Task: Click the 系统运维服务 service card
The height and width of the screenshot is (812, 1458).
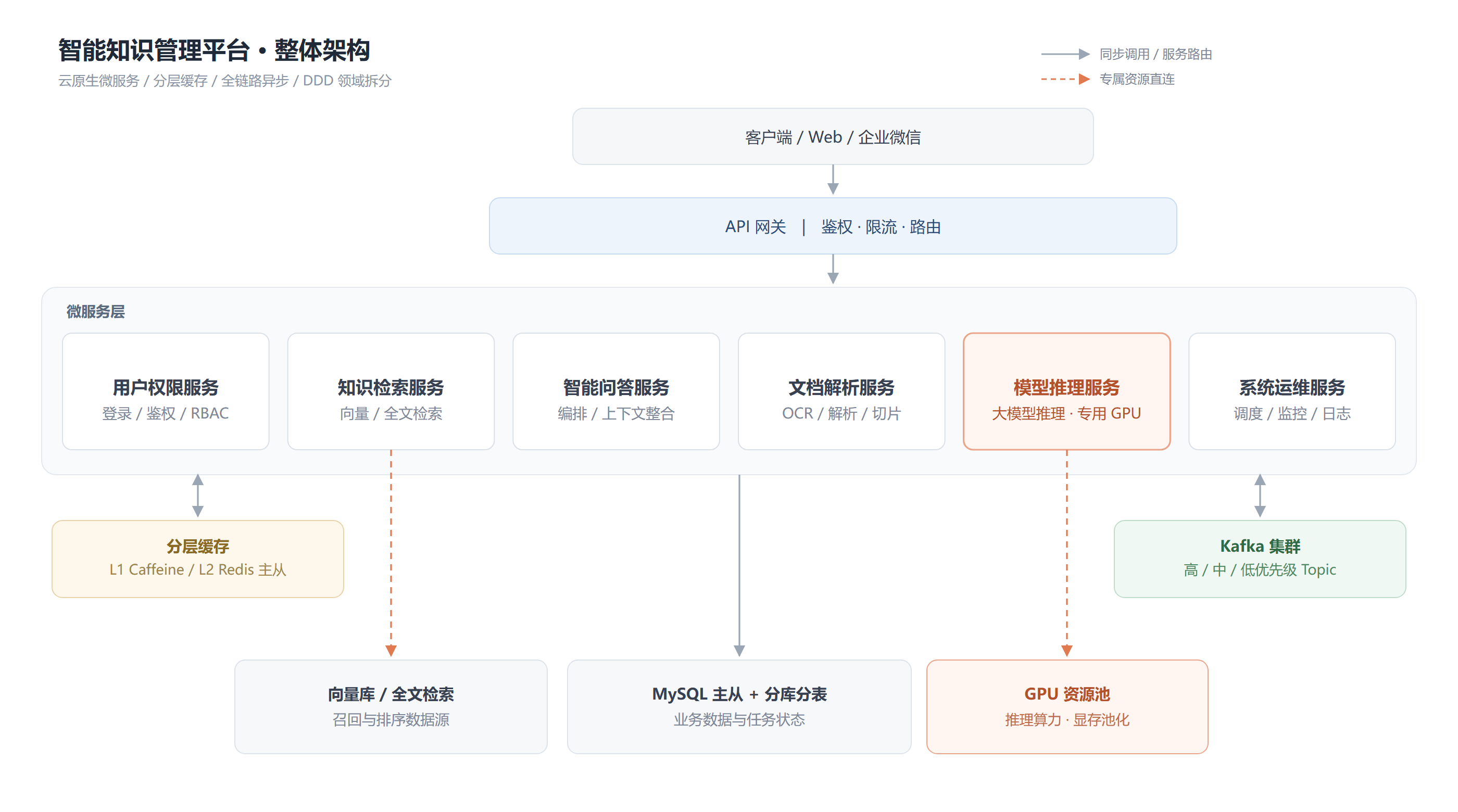Action: [x=1292, y=391]
